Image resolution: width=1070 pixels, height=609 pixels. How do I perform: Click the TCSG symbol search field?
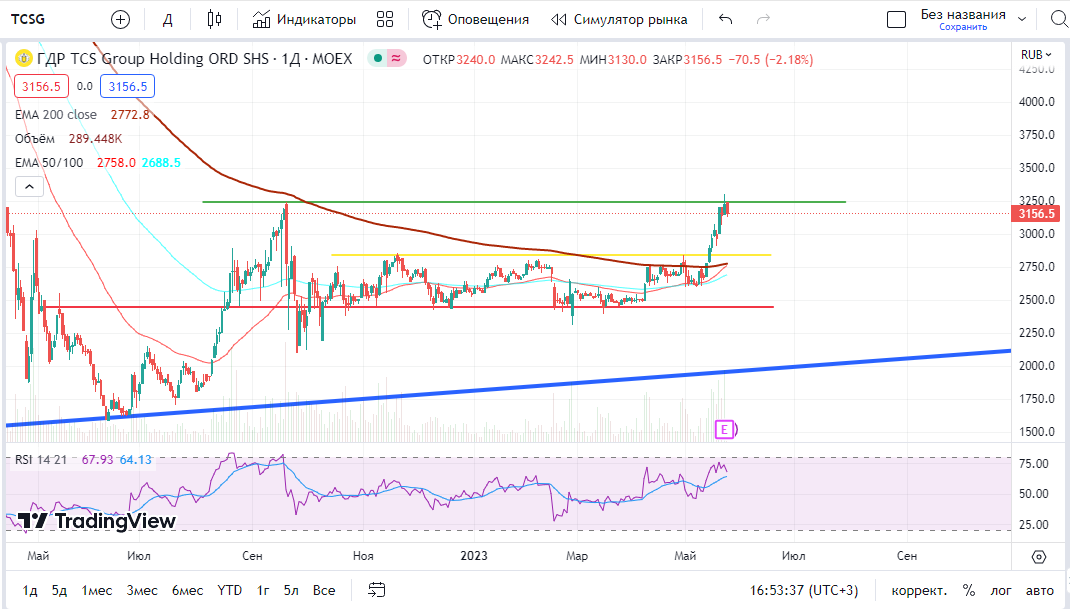[29, 19]
